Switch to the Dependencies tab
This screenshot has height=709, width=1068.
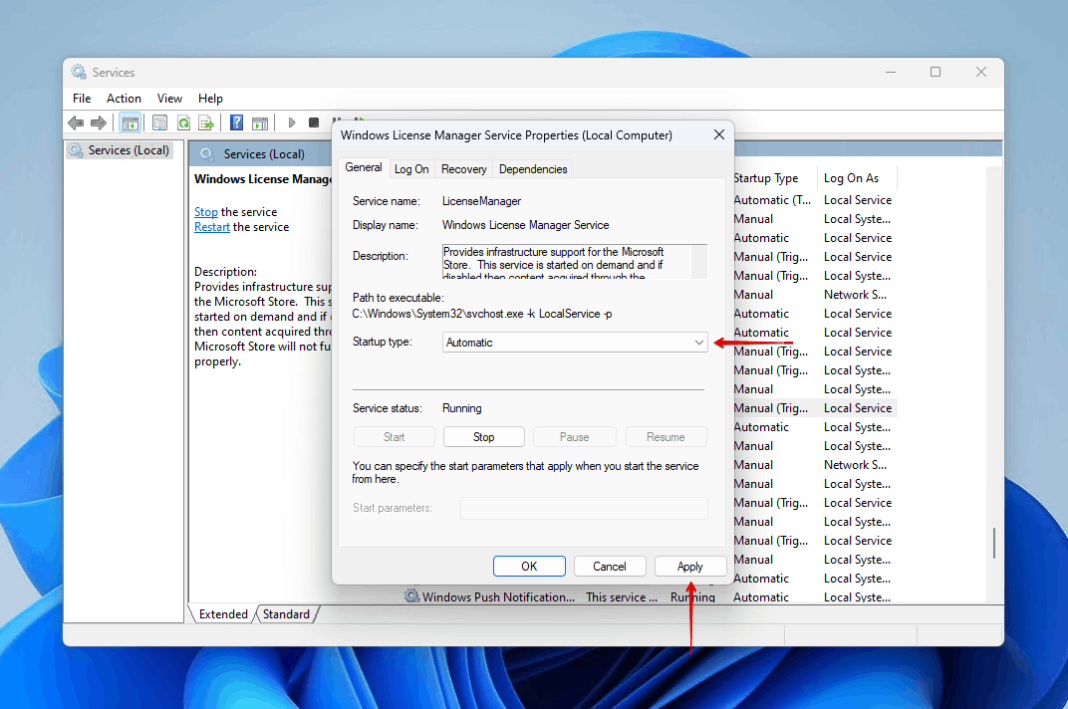pos(533,169)
